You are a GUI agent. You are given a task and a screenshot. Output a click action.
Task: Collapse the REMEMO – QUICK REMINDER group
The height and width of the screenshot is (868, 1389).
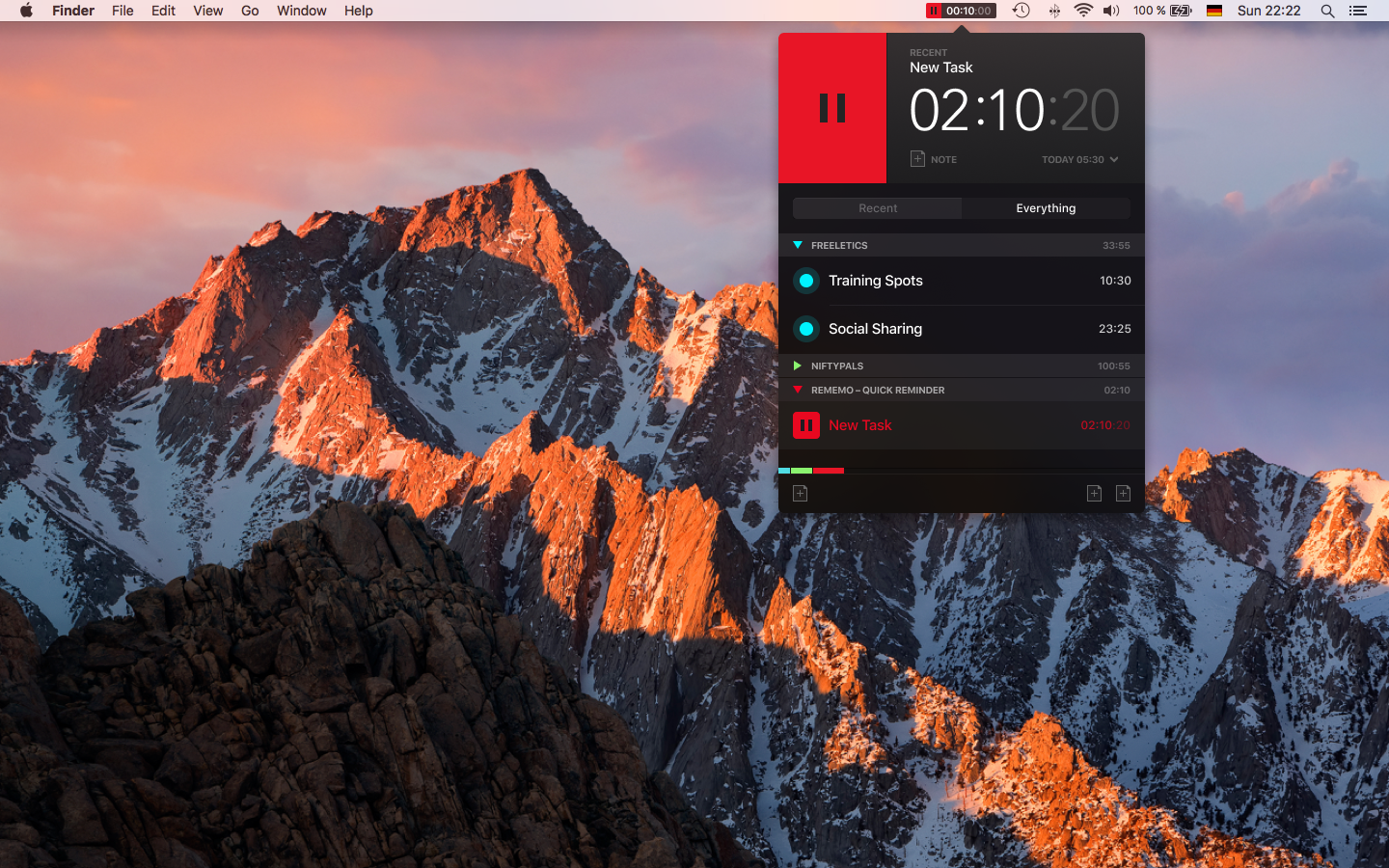point(798,390)
